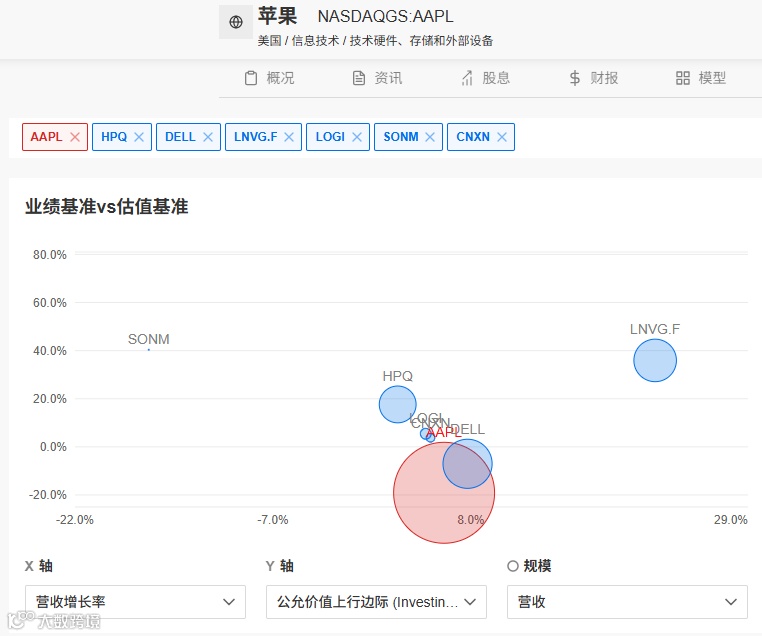The image size is (762, 636).
Task: Remove the CNXN tag with its X
Action: (502, 137)
